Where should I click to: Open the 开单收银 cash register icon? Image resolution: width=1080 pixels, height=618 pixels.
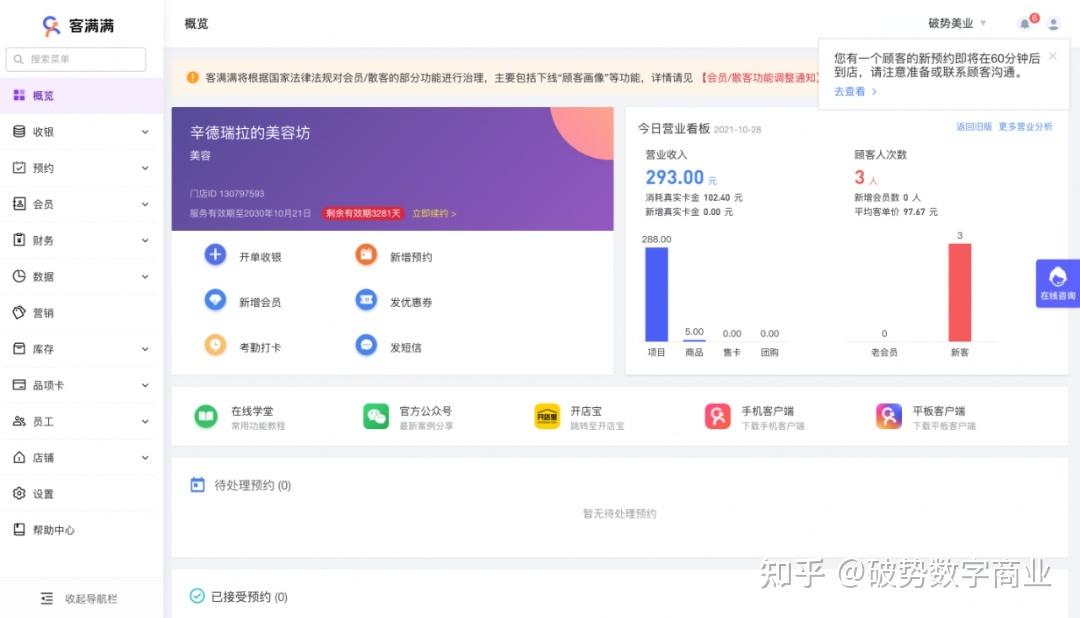215,255
